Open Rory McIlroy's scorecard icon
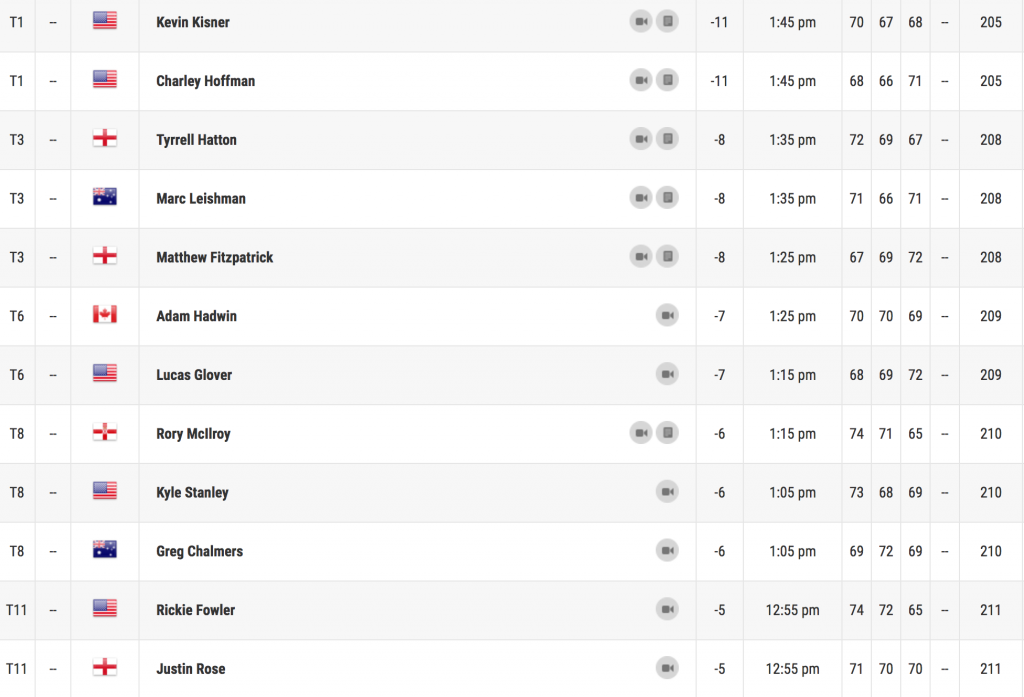Screen dimensions: 1024x697 pos(667,433)
